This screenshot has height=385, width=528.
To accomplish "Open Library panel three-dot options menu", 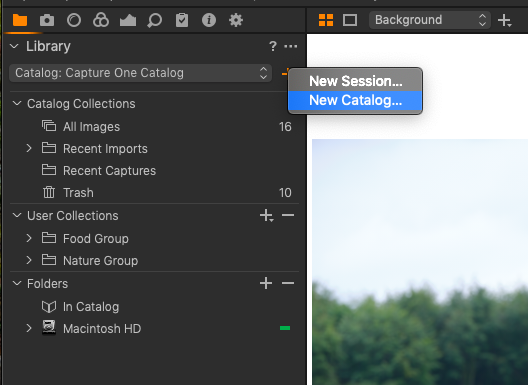I will 291,46.
